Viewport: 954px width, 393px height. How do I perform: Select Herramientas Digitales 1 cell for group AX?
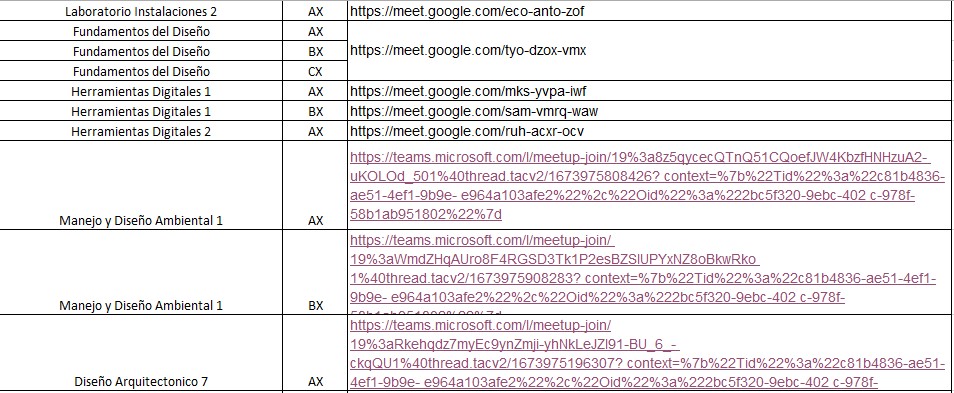pyautogui.click(x=141, y=92)
